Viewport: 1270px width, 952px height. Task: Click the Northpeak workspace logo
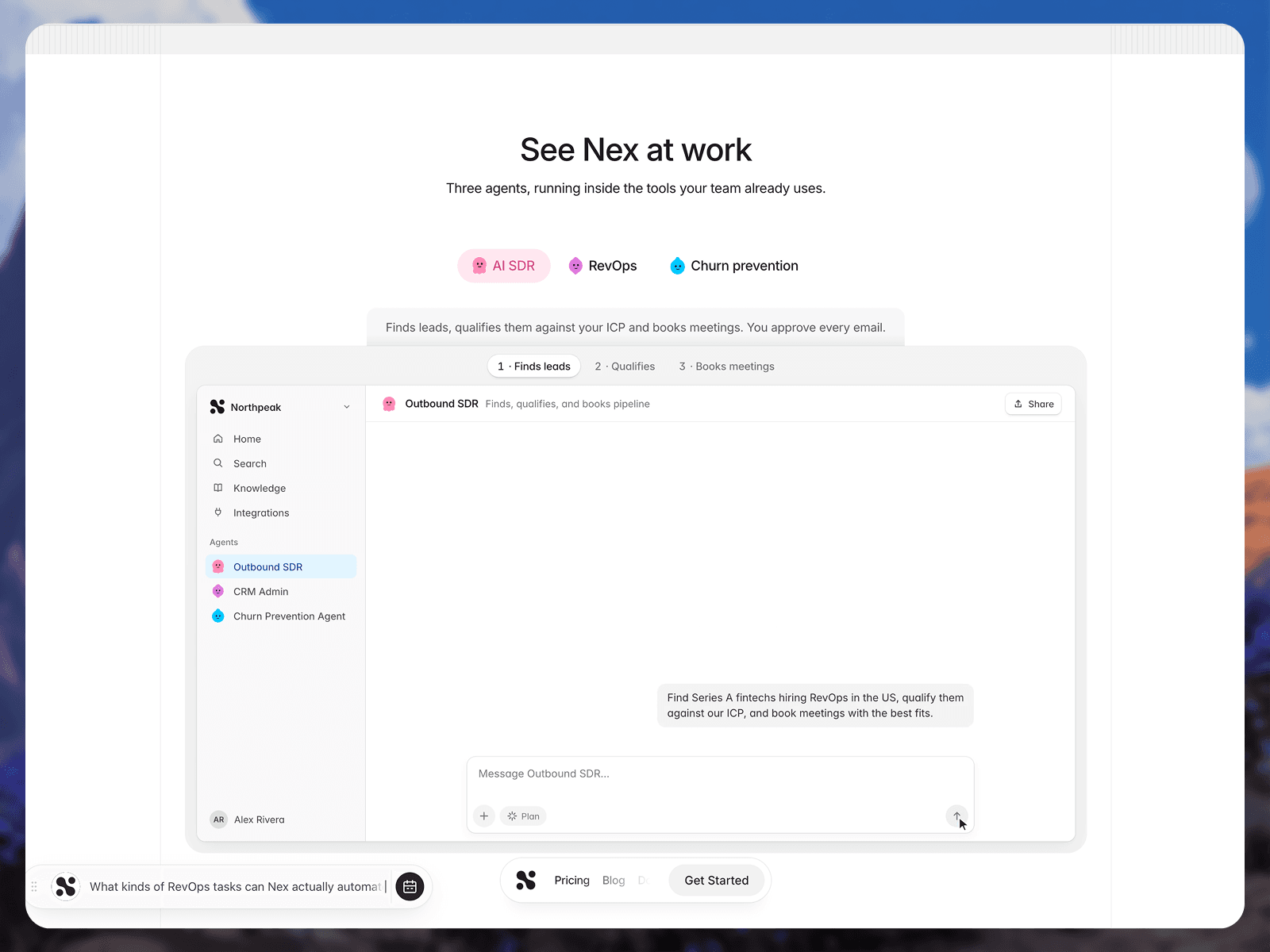tap(217, 407)
